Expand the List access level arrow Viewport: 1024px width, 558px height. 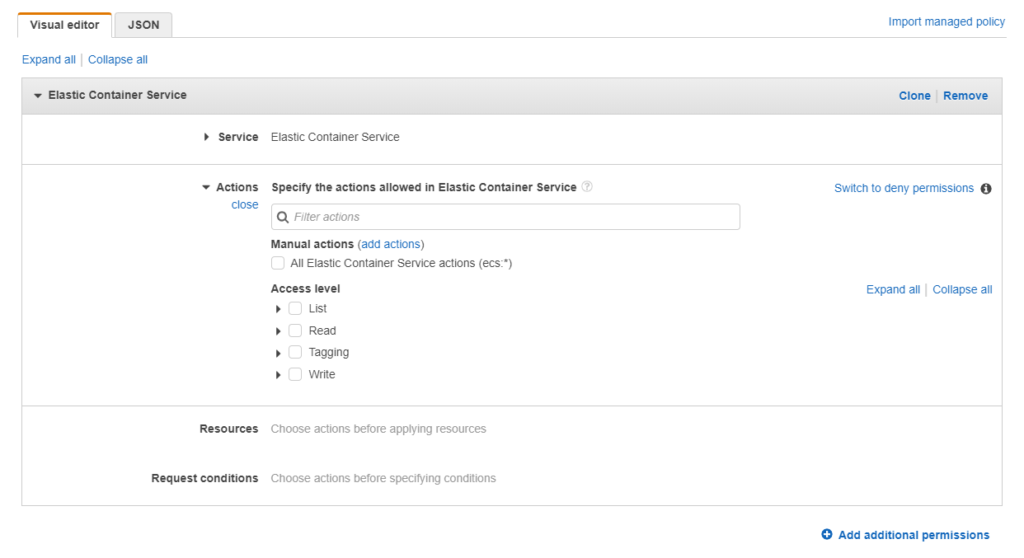pyautogui.click(x=279, y=309)
